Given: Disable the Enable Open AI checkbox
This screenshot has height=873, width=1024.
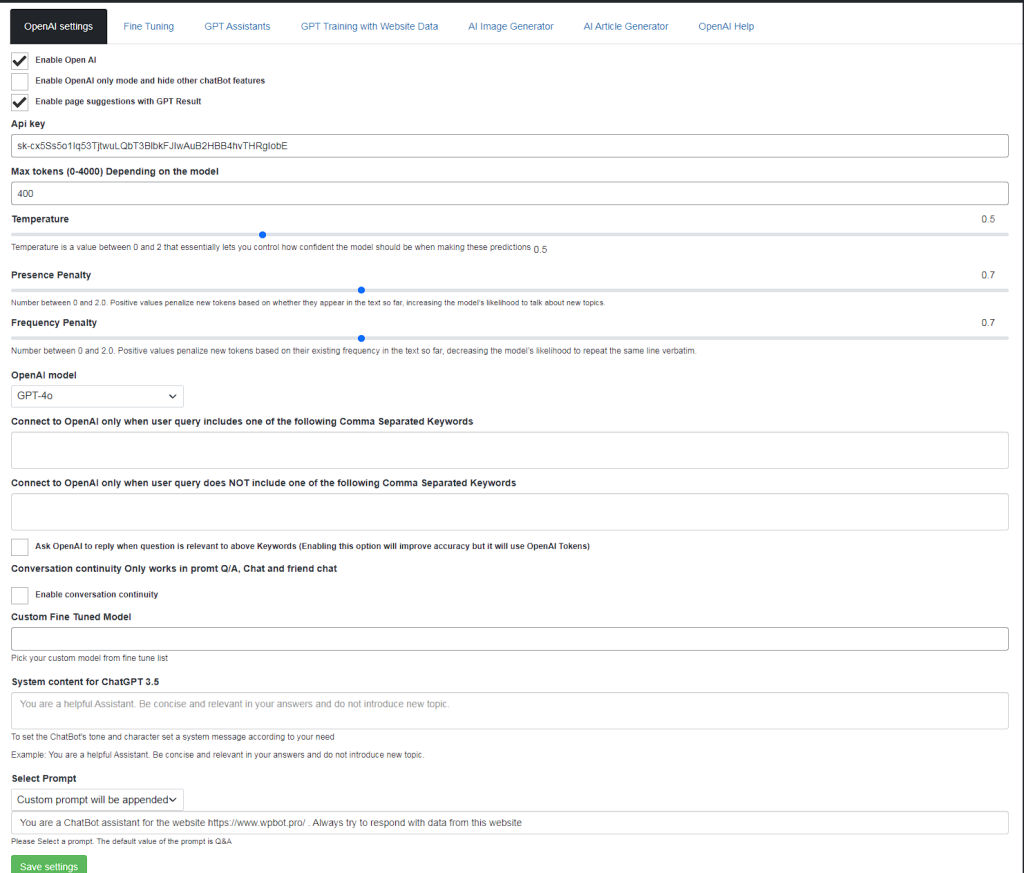Looking at the screenshot, I should tap(19, 60).
